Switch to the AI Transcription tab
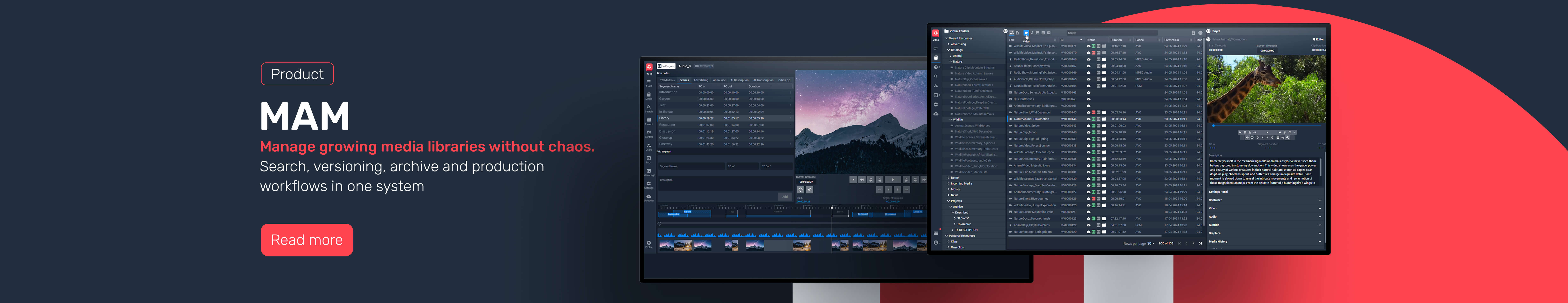 763,80
